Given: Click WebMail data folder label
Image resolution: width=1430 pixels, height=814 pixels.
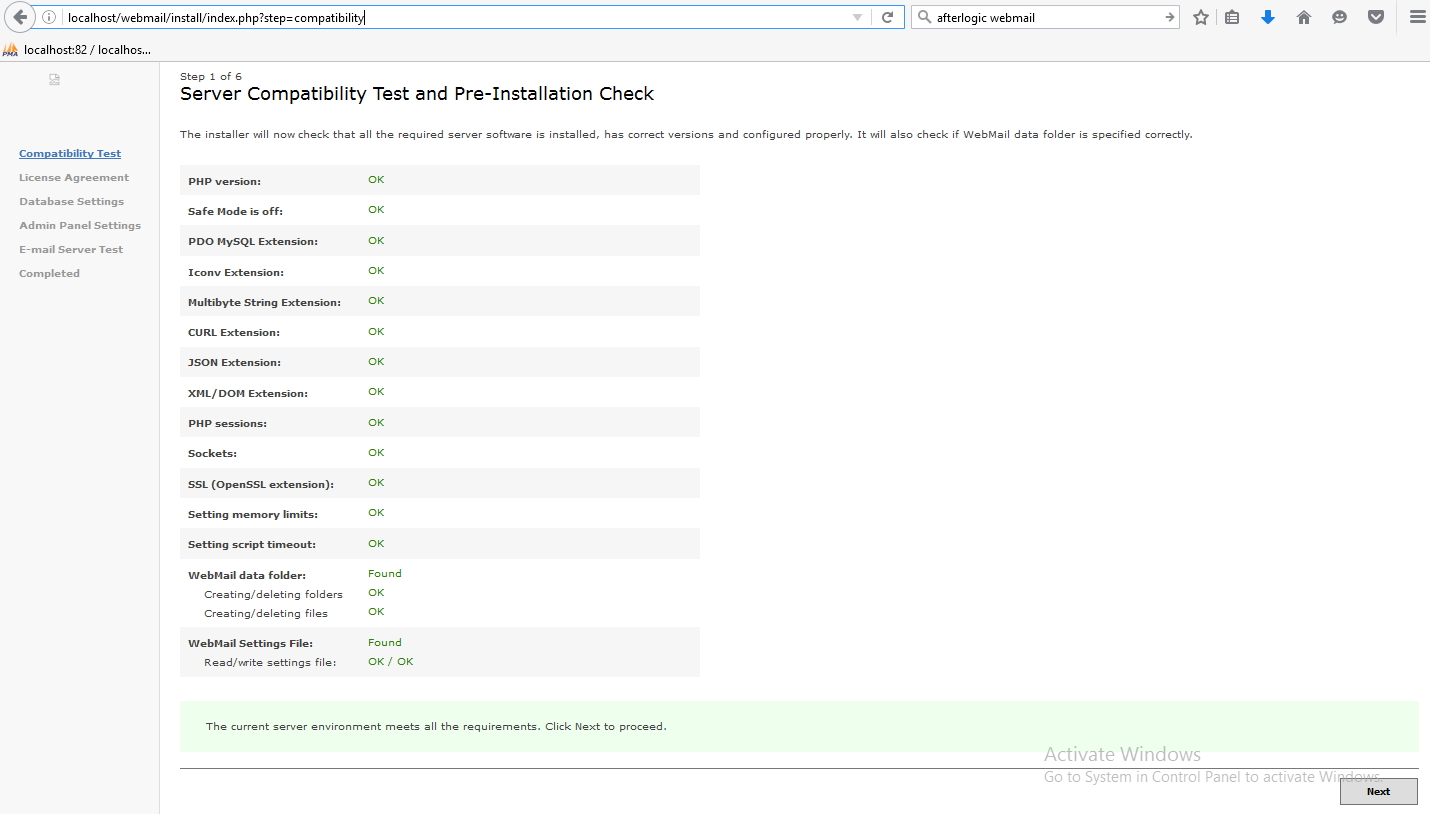Looking at the screenshot, I should coord(247,575).
